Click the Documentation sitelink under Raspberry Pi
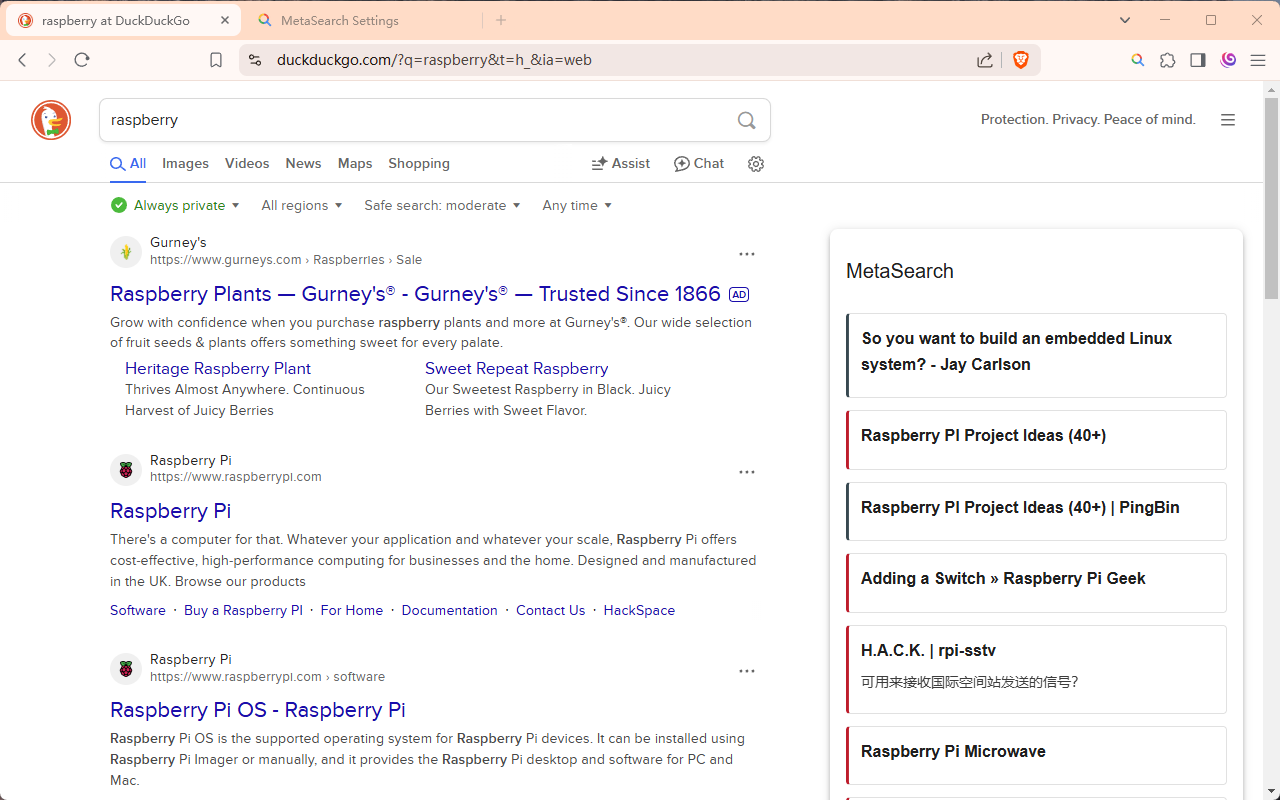Screen dimensions: 1280x800 (449, 610)
